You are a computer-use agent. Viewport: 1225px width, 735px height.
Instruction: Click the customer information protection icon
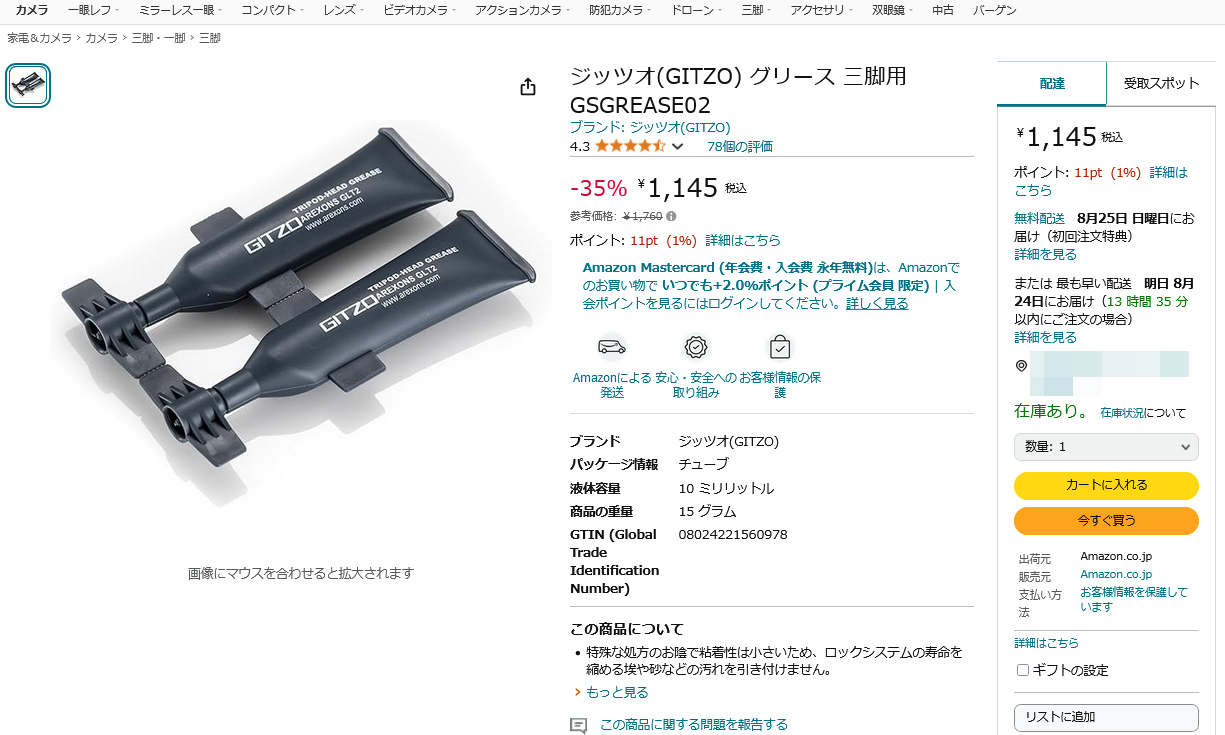[x=780, y=347]
